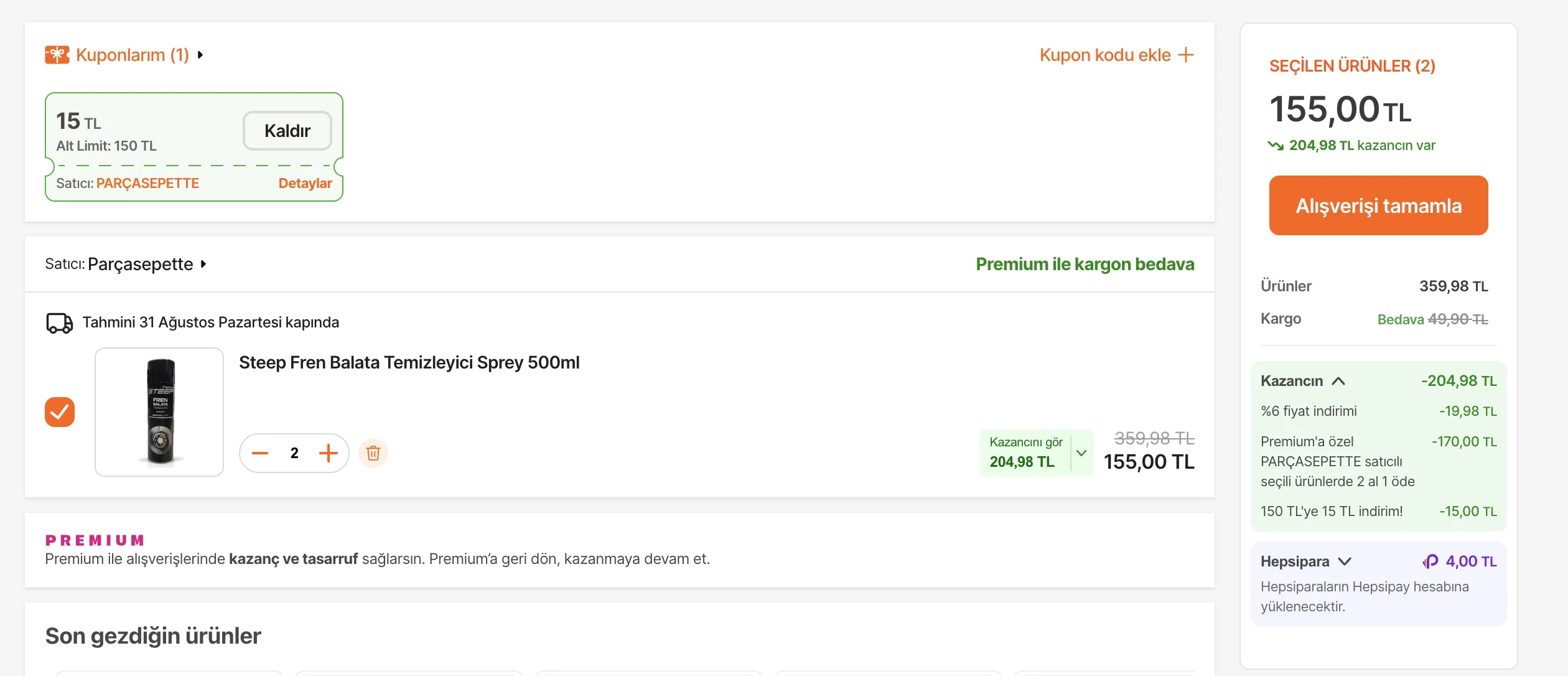This screenshot has width=1568, height=676.
Task: Click Alışverişi tamamla to complete checkout
Action: pyautogui.click(x=1378, y=205)
